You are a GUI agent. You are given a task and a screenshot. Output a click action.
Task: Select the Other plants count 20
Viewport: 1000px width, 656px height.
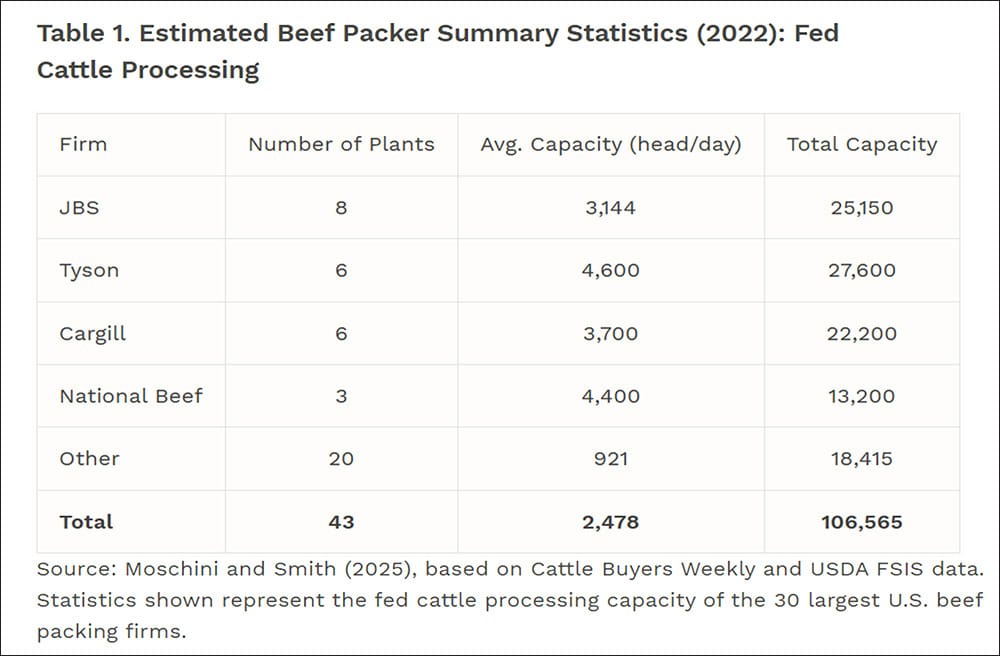(341, 459)
